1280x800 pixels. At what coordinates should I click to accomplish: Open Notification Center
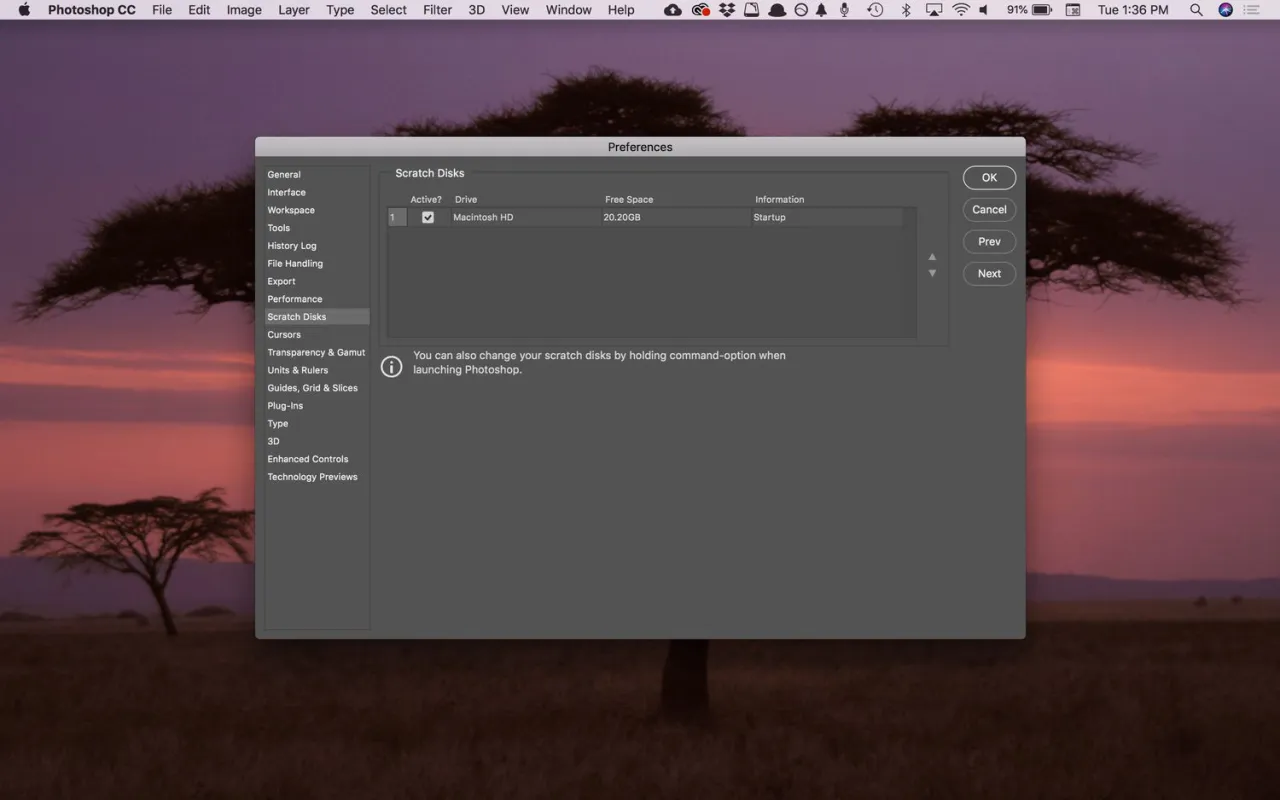tap(1252, 10)
